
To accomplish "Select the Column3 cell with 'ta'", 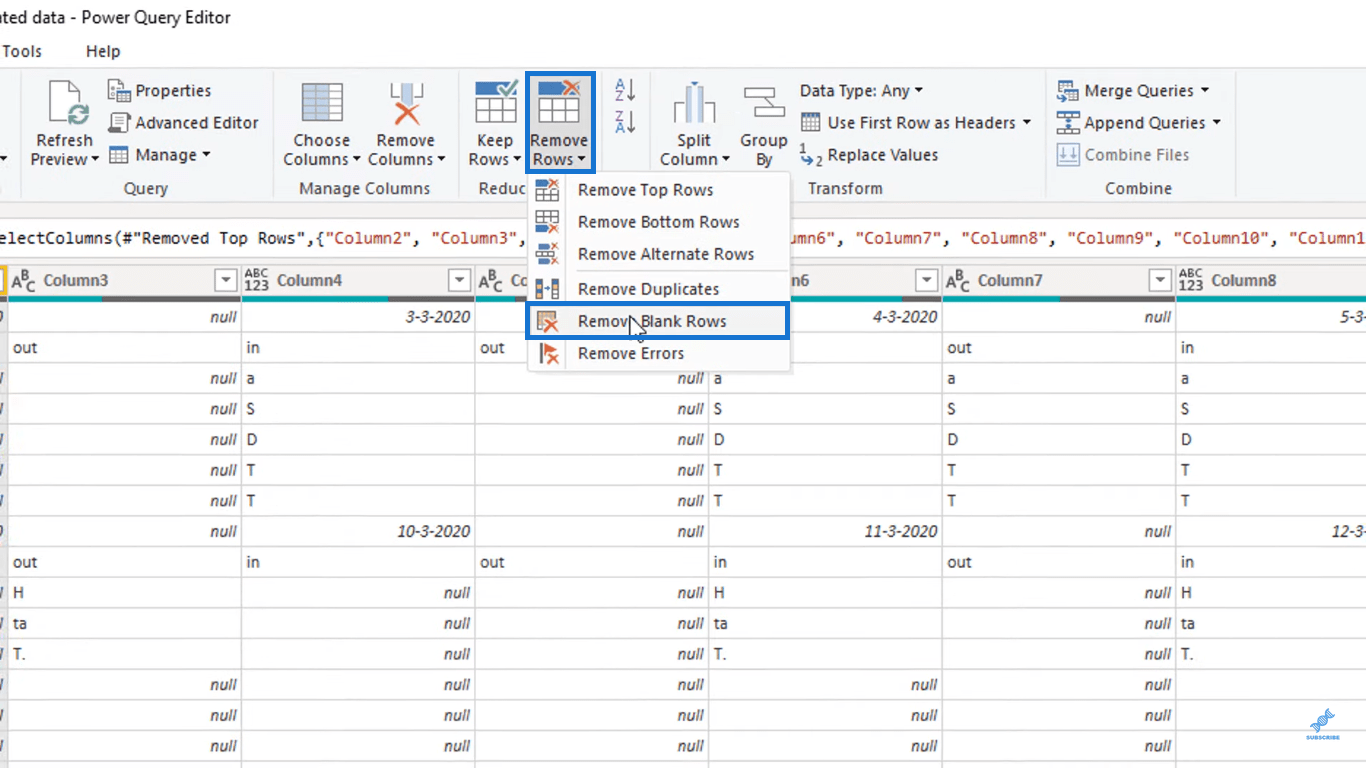I will click(x=125, y=623).
